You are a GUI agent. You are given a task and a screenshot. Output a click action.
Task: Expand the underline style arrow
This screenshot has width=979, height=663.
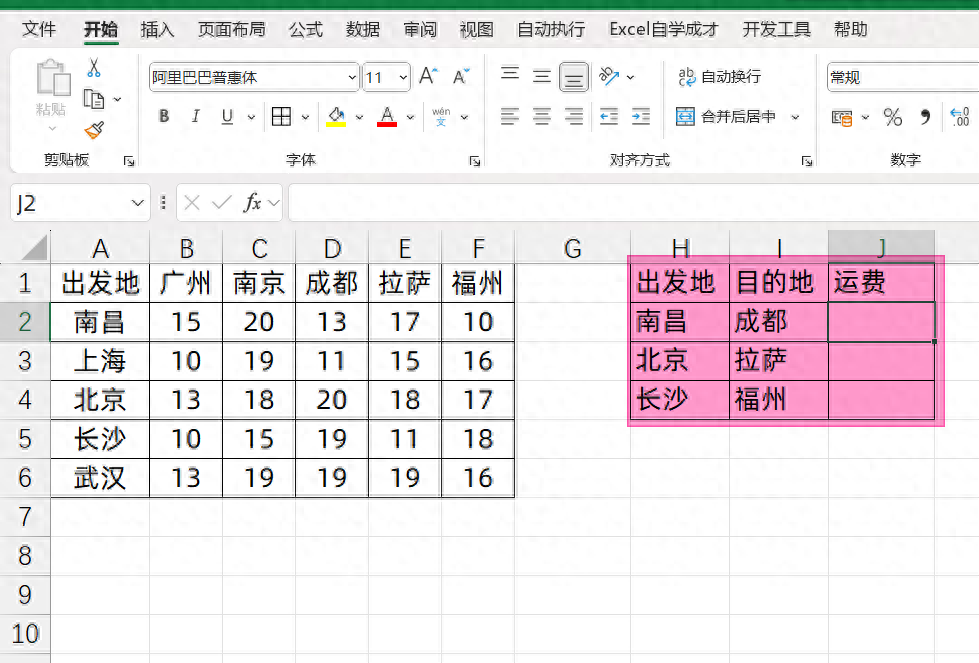pyautogui.click(x=251, y=117)
